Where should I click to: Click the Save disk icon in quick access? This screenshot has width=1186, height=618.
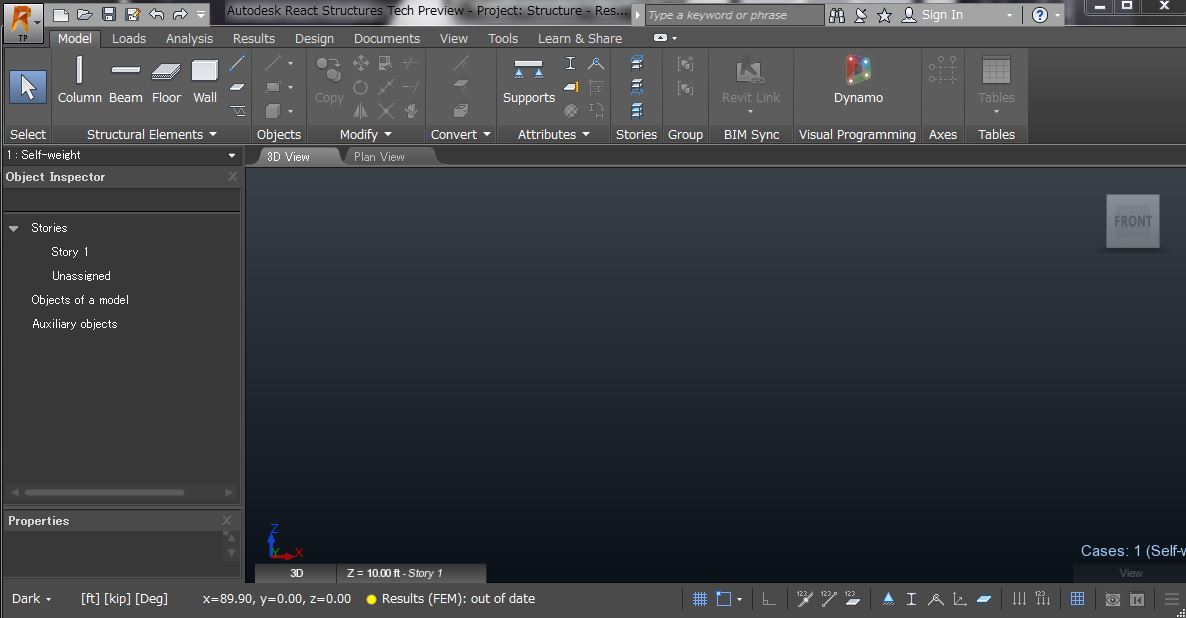point(109,14)
